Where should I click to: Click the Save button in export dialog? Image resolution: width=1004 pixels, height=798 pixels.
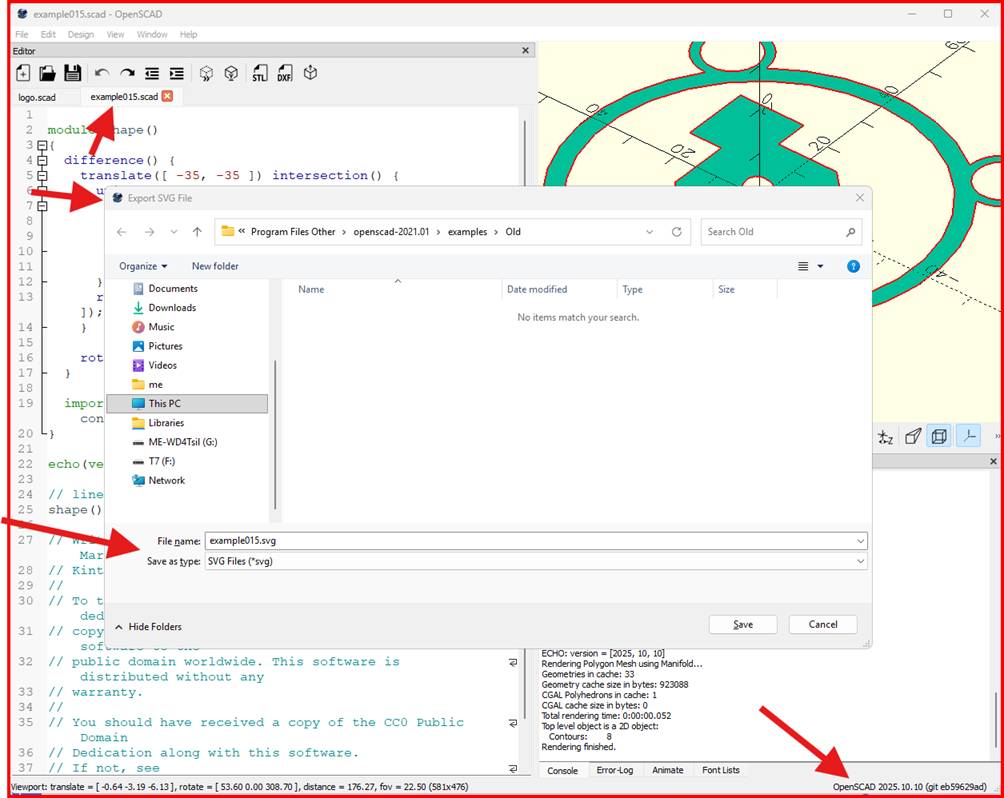pos(743,624)
